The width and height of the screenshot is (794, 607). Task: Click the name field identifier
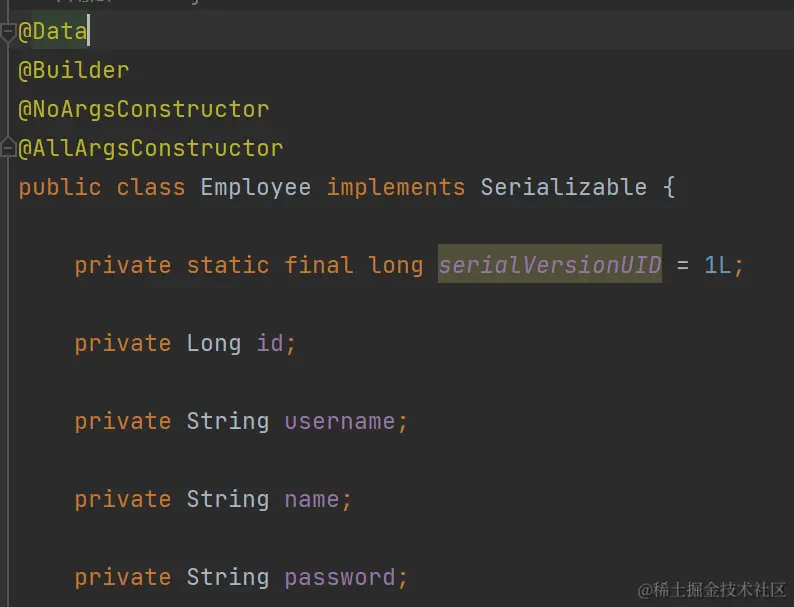tap(312, 500)
